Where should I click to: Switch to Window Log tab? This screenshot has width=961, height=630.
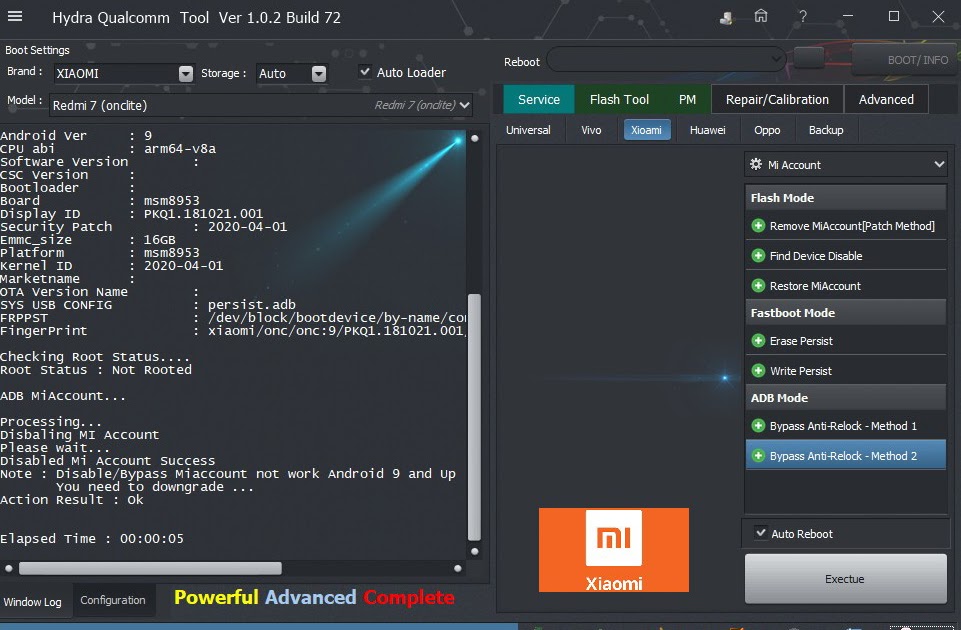click(x=32, y=602)
